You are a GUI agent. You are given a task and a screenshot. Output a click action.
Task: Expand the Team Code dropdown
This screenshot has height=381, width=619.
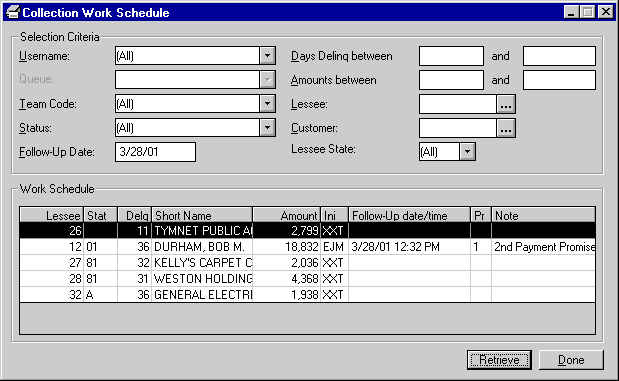pyautogui.click(x=267, y=104)
